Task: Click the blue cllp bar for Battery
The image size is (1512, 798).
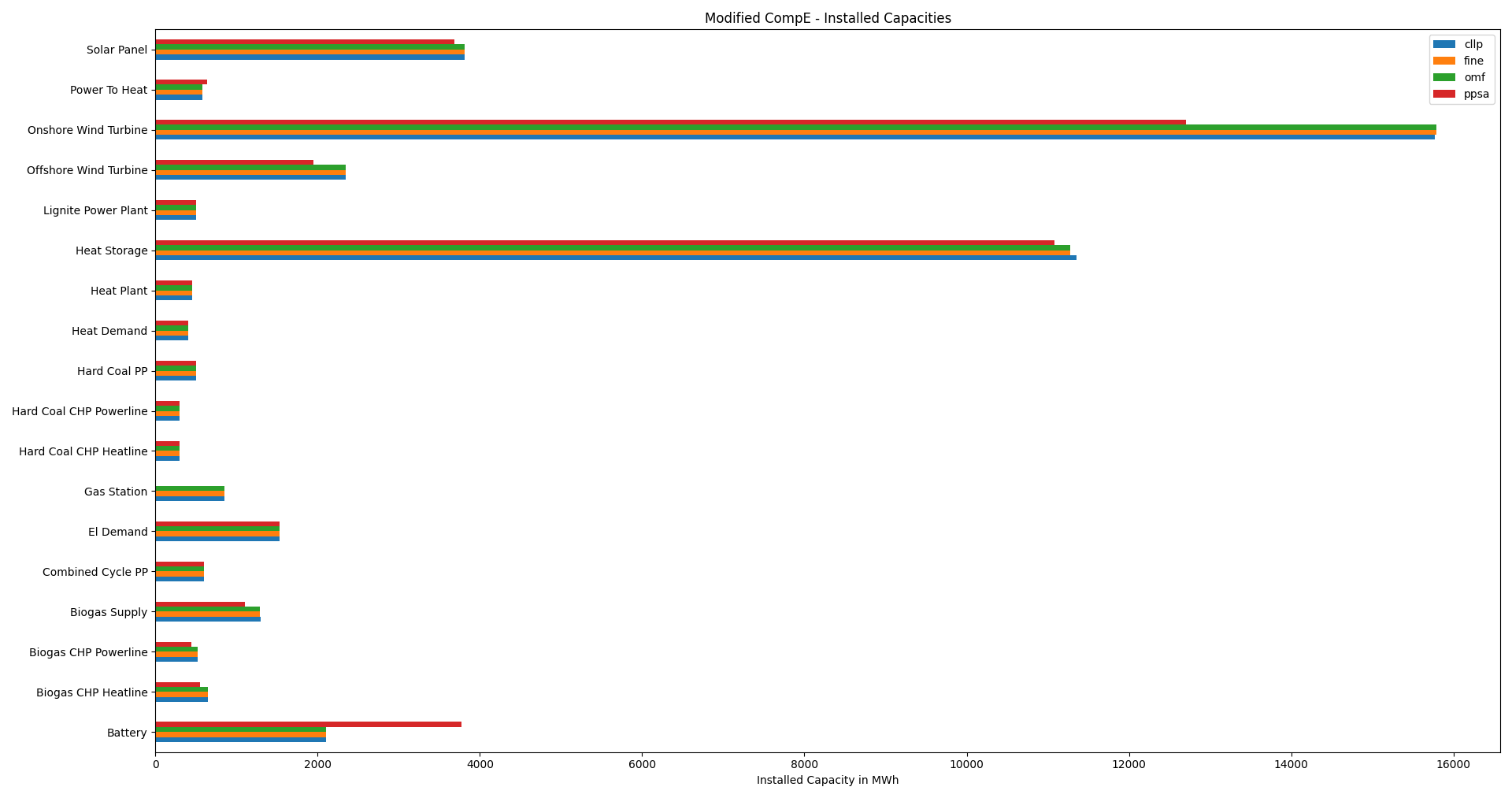Action: tap(240, 740)
